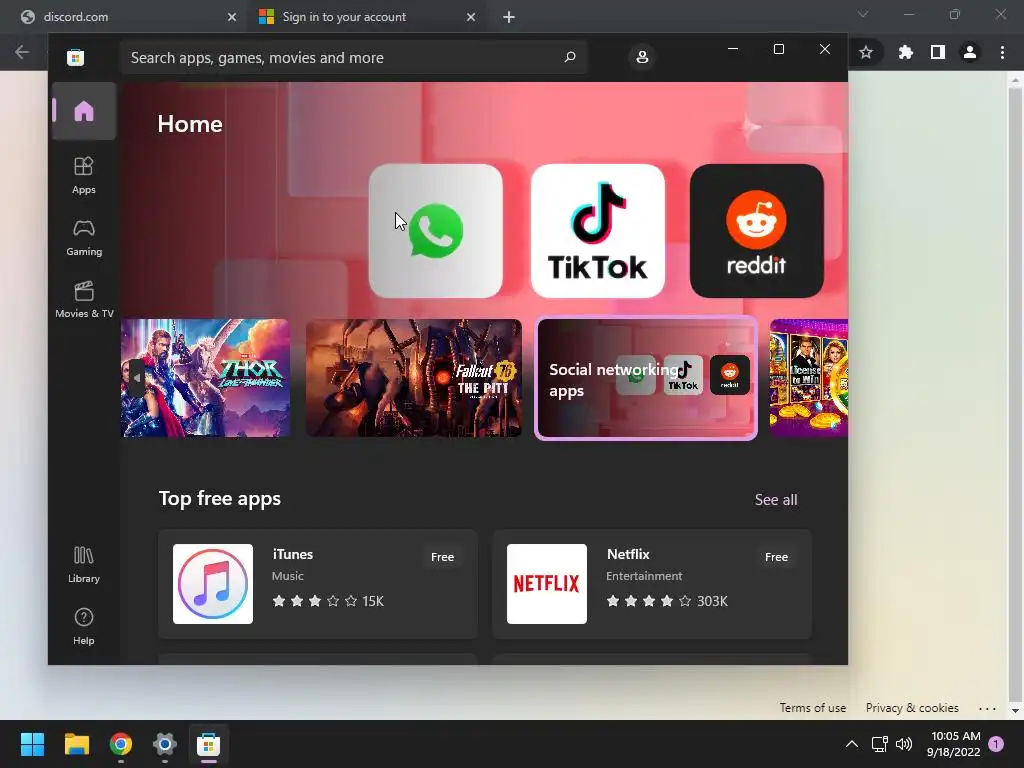The height and width of the screenshot is (768, 1024).
Task: Click the search magnifier icon in Store
Action: point(569,57)
